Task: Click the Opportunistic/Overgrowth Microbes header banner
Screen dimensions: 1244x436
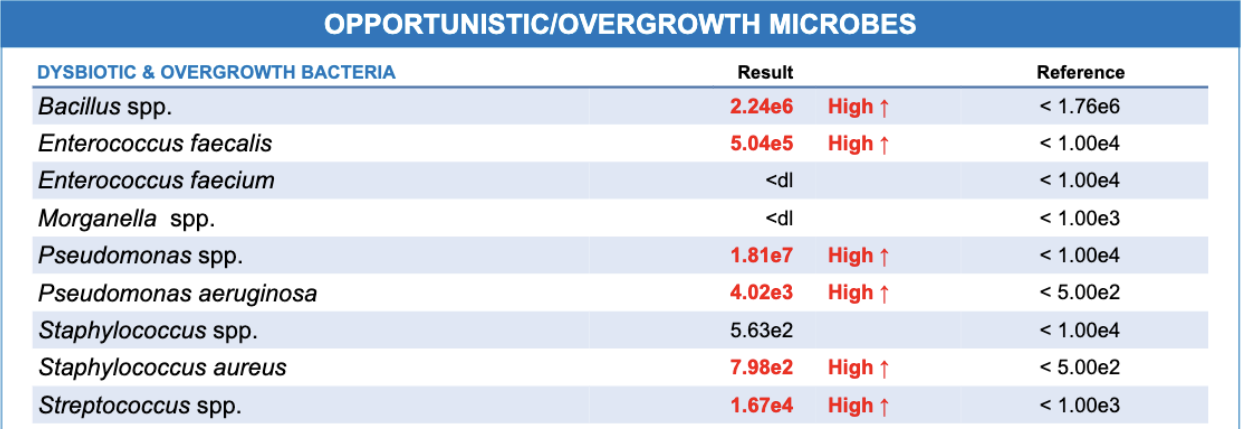Action: point(620,24)
